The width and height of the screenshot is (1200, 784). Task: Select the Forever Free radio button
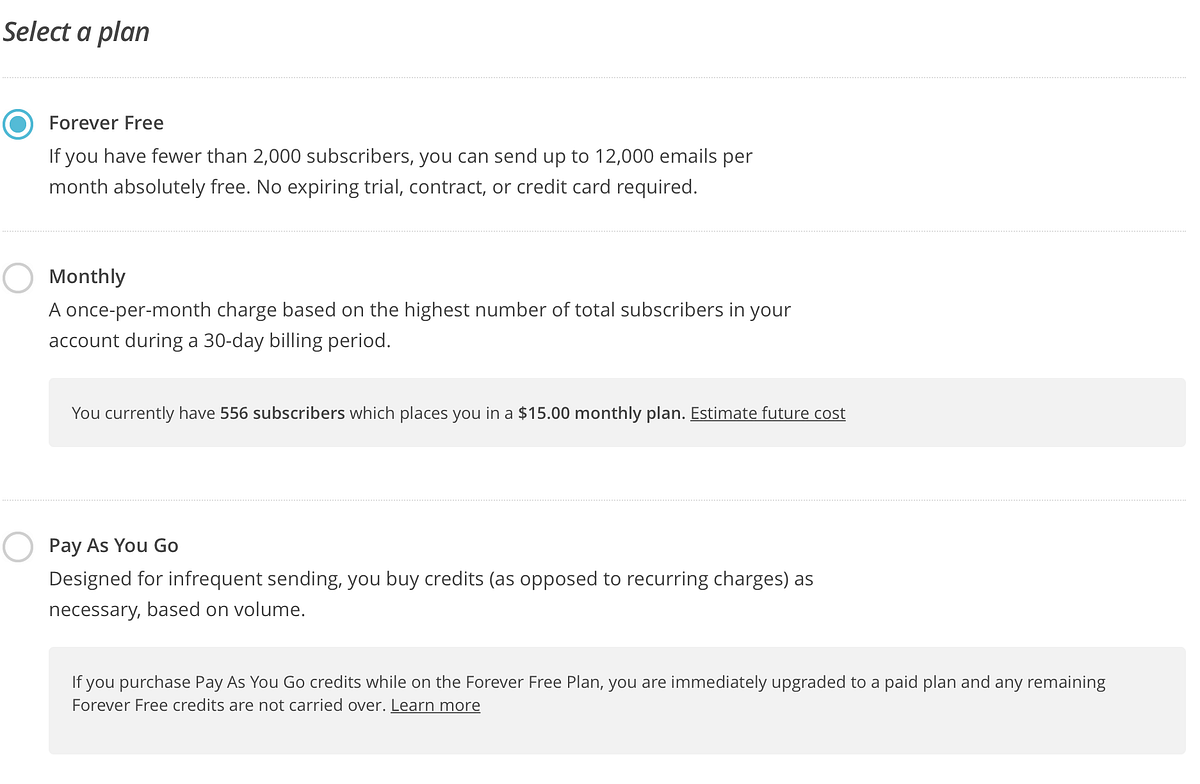pos(18,124)
